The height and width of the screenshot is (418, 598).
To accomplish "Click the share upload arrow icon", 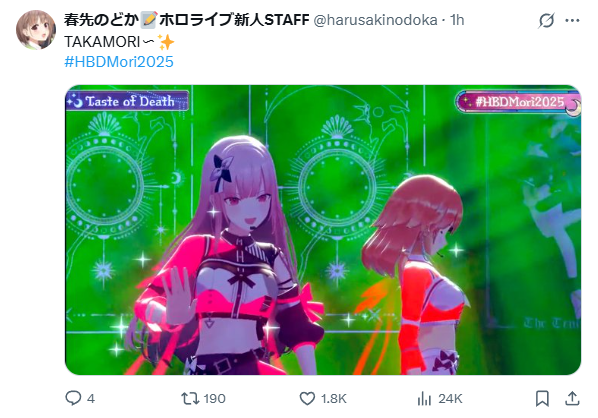I will (x=572, y=398).
